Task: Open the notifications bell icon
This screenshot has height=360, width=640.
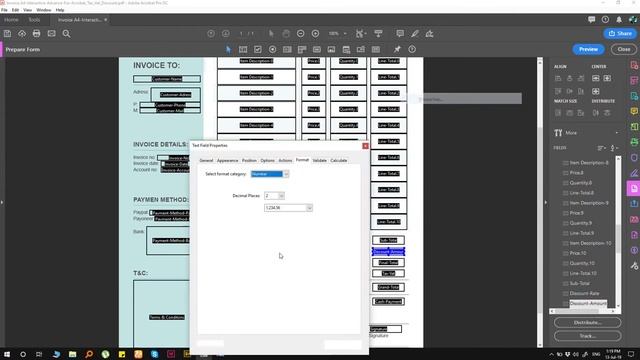Action: (619, 20)
